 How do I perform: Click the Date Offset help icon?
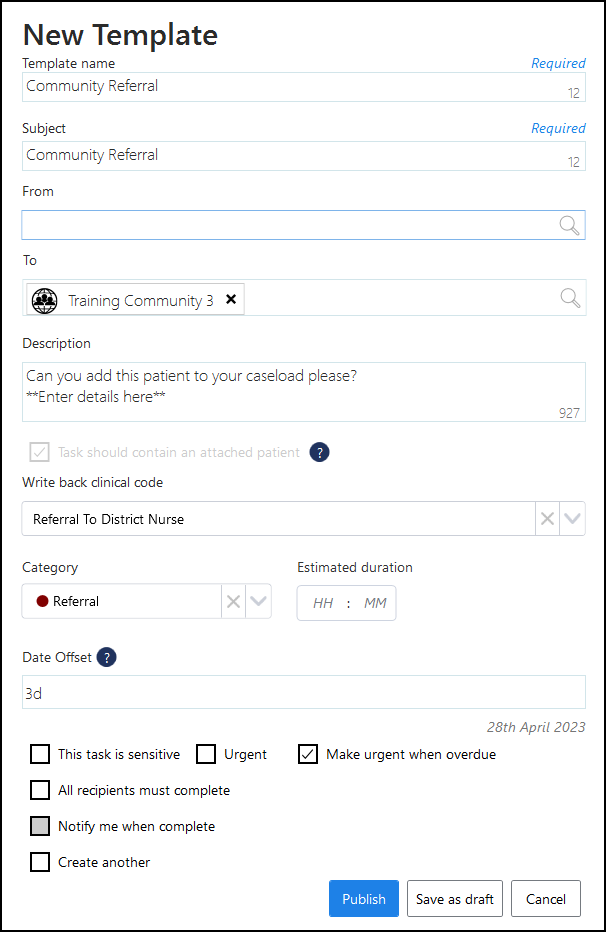(106, 657)
